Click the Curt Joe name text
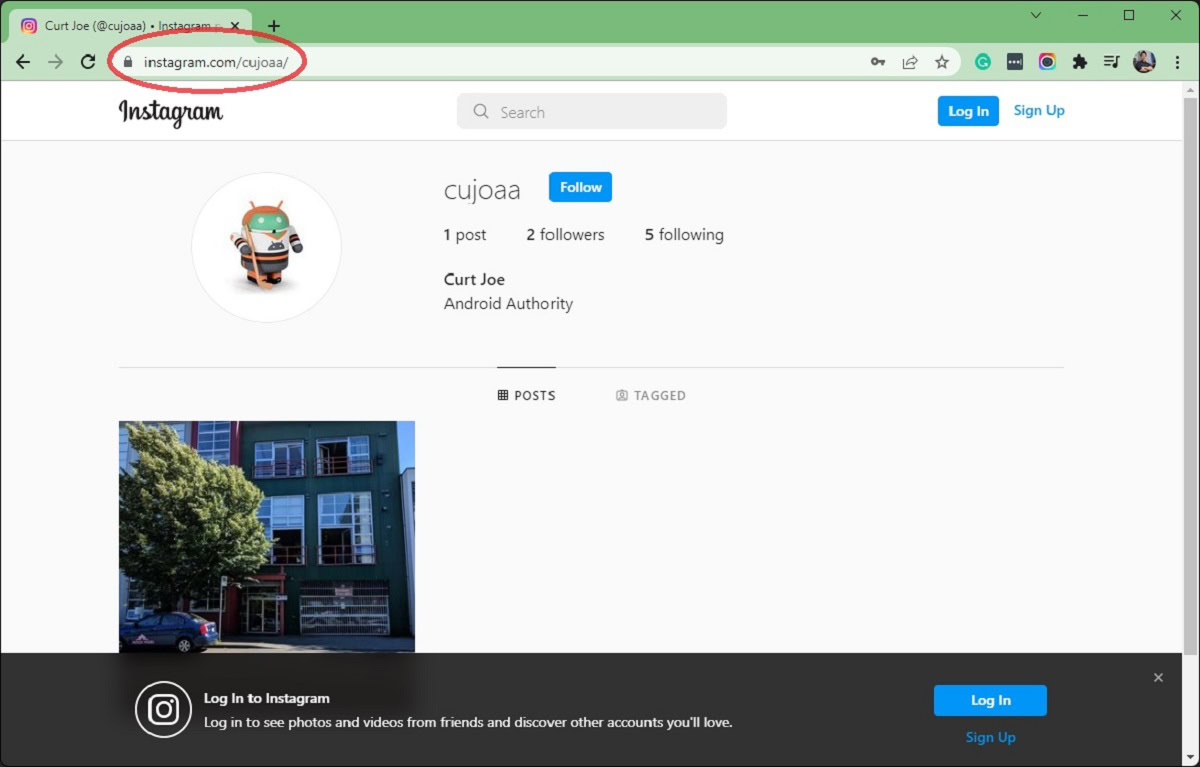 click(x=474, y=279)
